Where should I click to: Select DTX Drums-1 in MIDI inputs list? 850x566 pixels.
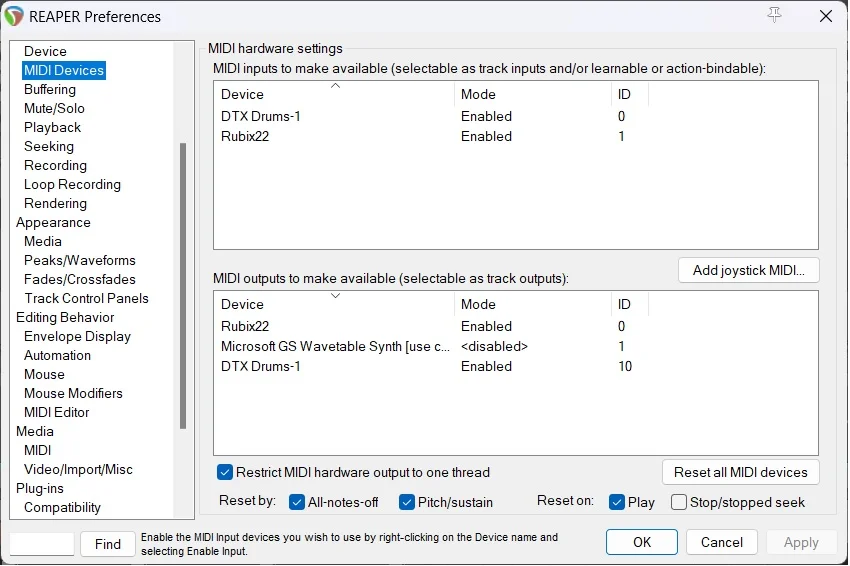pos(261,116)
